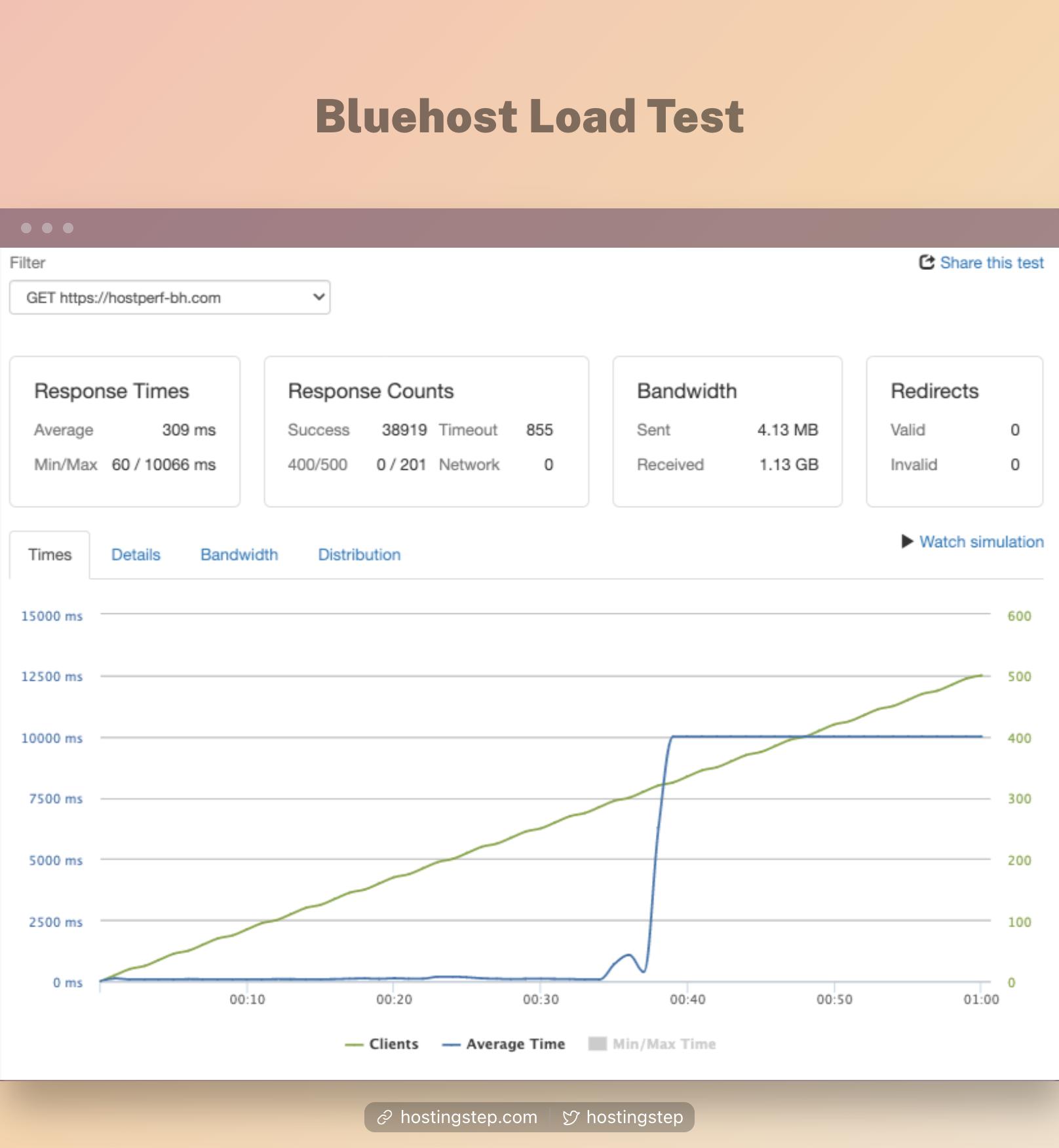Image resolution: width=1059 pixels, height=1148 pixels.
Task: Click the Watch simulation play triangle
Action: [x=908, y=541]
